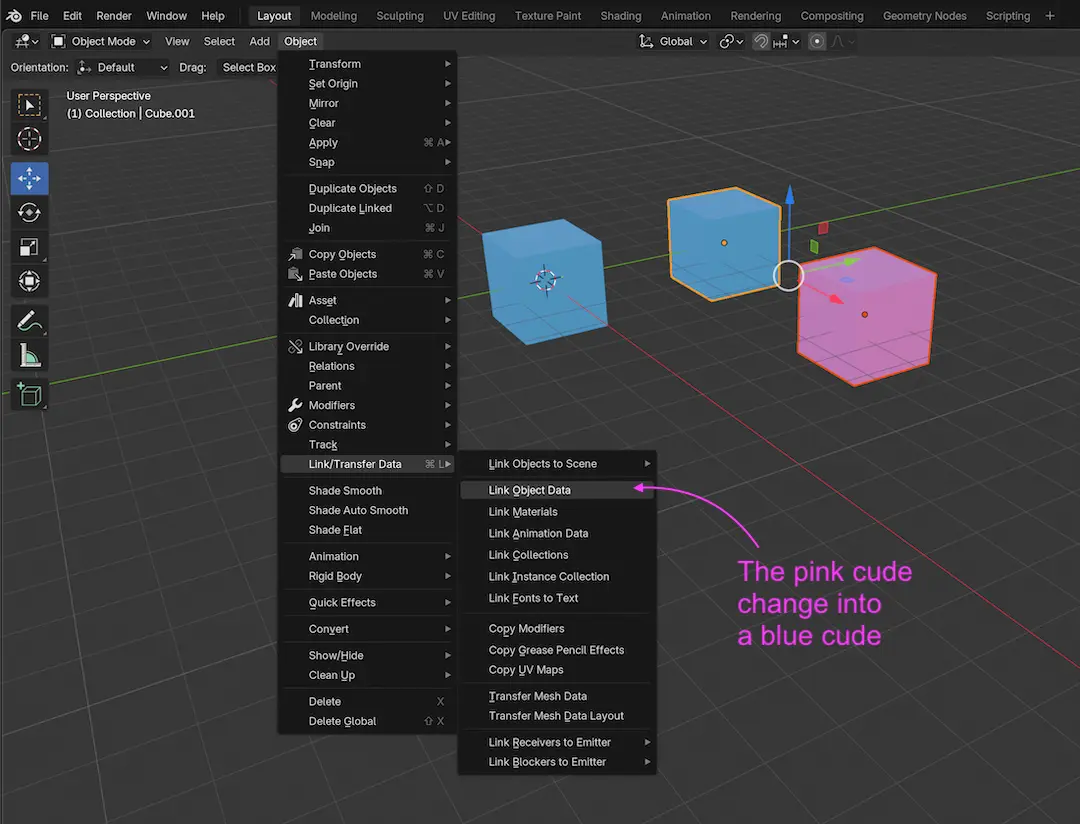The image size is (1080, 824).
Task: Open Global transform orientation dropdown
Action: pos(673,41)
